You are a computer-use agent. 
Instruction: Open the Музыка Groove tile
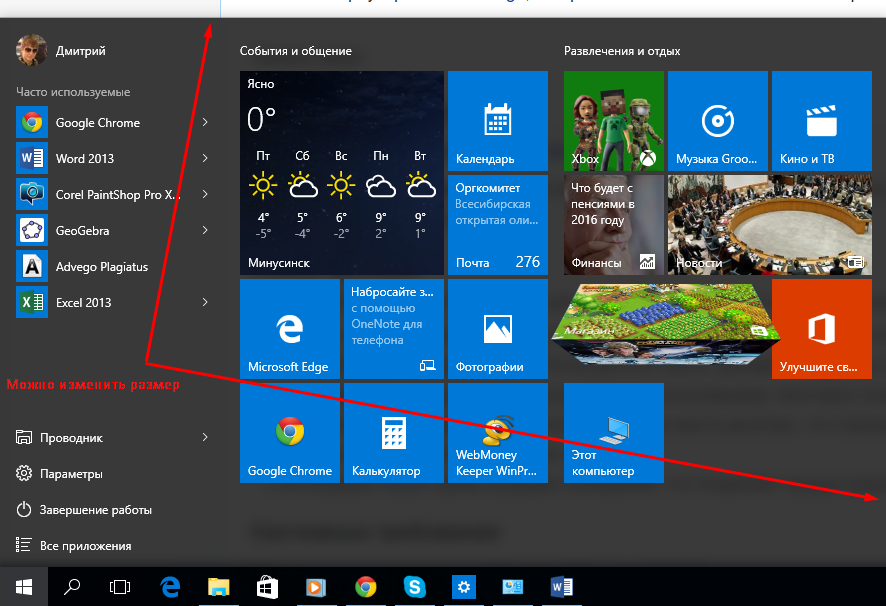(718, 121)
